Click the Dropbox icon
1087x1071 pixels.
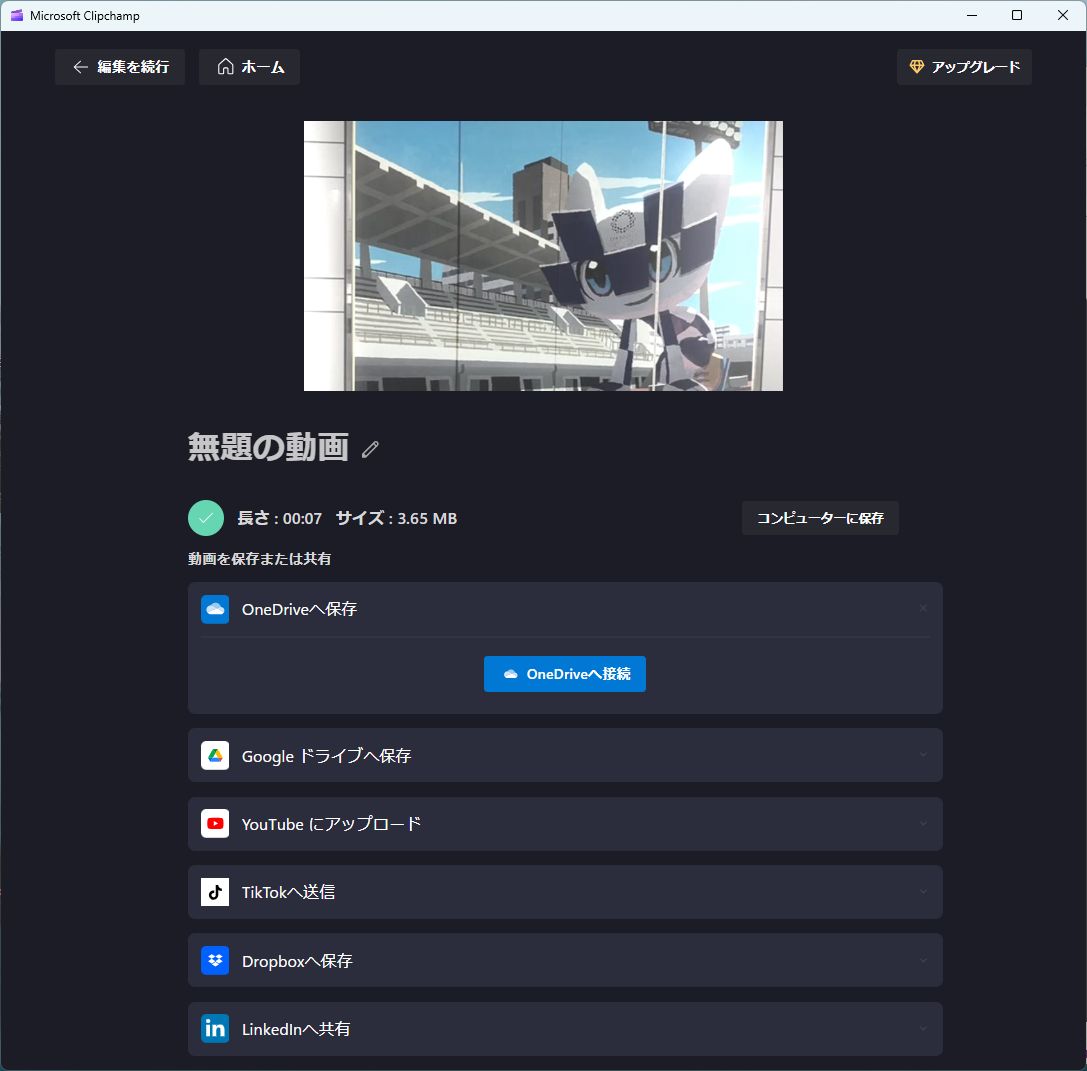click(215, 960)
